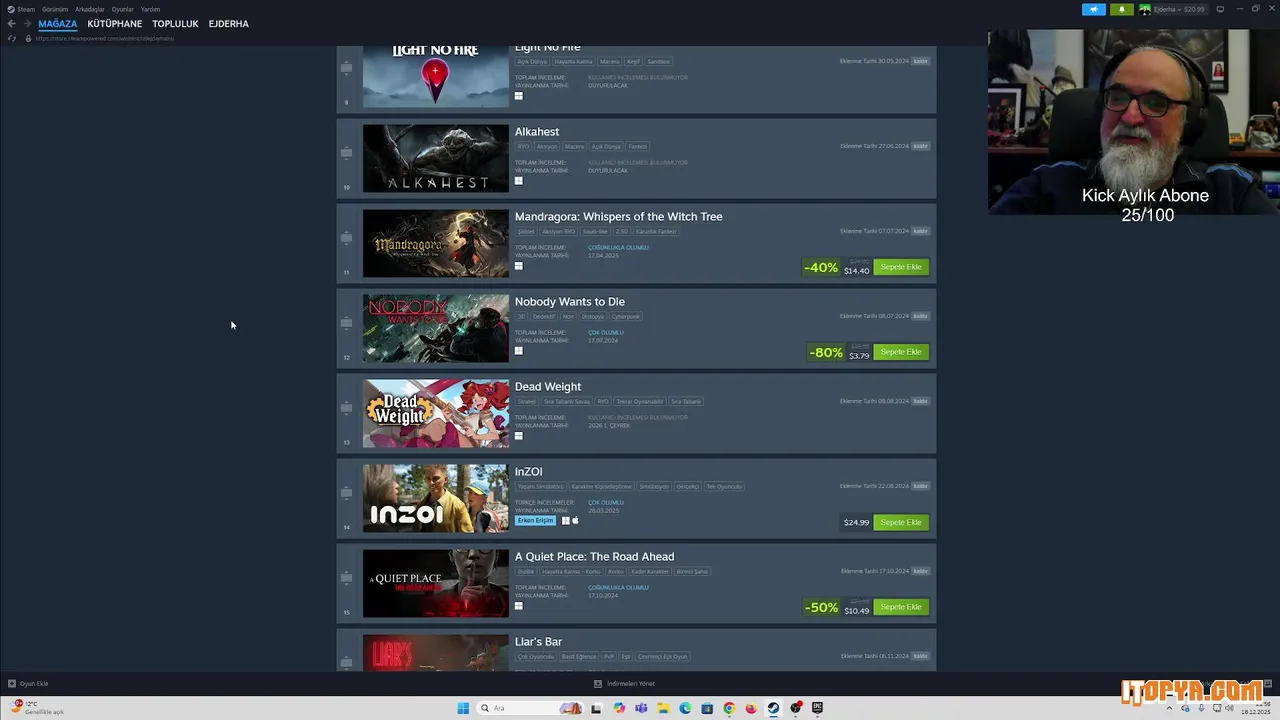Click the Windows platform icon under Alkahest
The width and height of the screenshot is (1280, 720).
coord(519,181)
